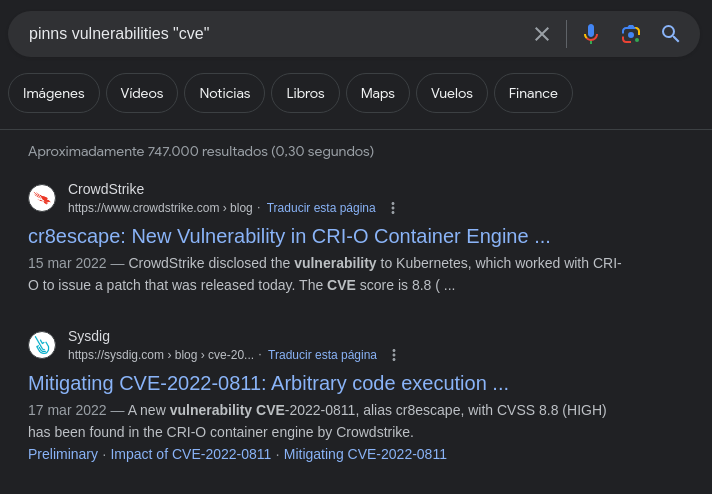Start voice search with microphone icon
This screenshot has height=494, width=712.
coord(591,34)
